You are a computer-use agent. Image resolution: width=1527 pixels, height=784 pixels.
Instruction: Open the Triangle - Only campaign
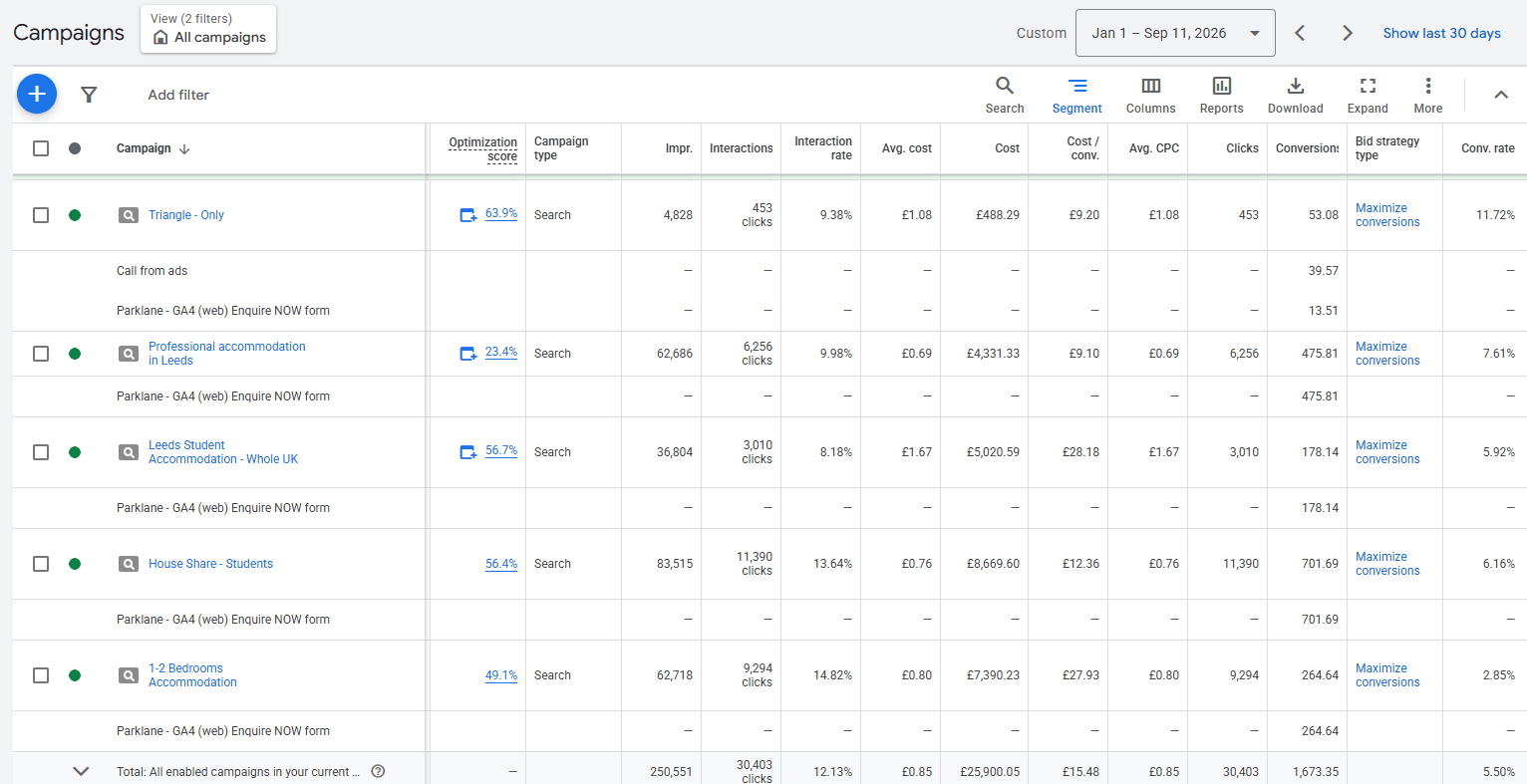click(186, 215)
